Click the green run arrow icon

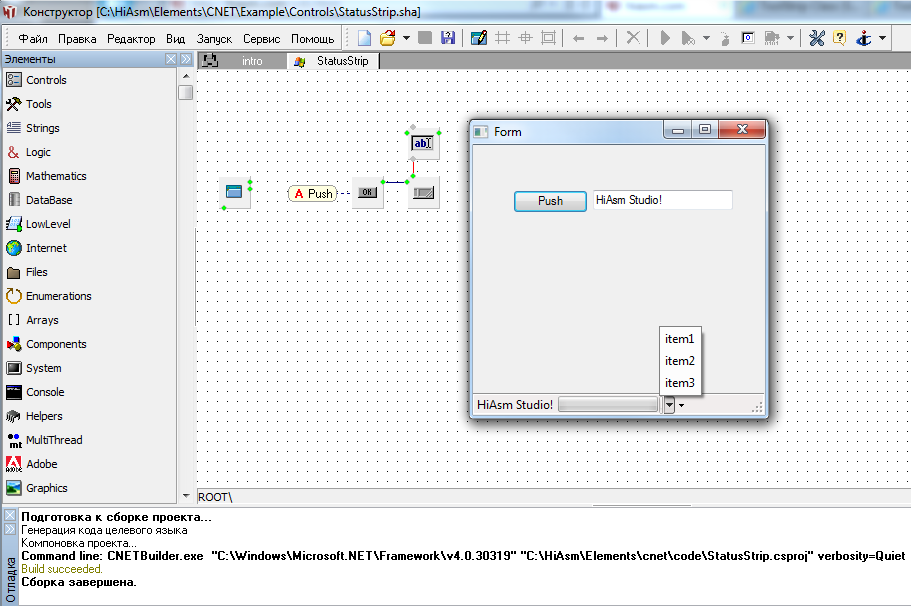pyautogui.click(x=664, y=38)
